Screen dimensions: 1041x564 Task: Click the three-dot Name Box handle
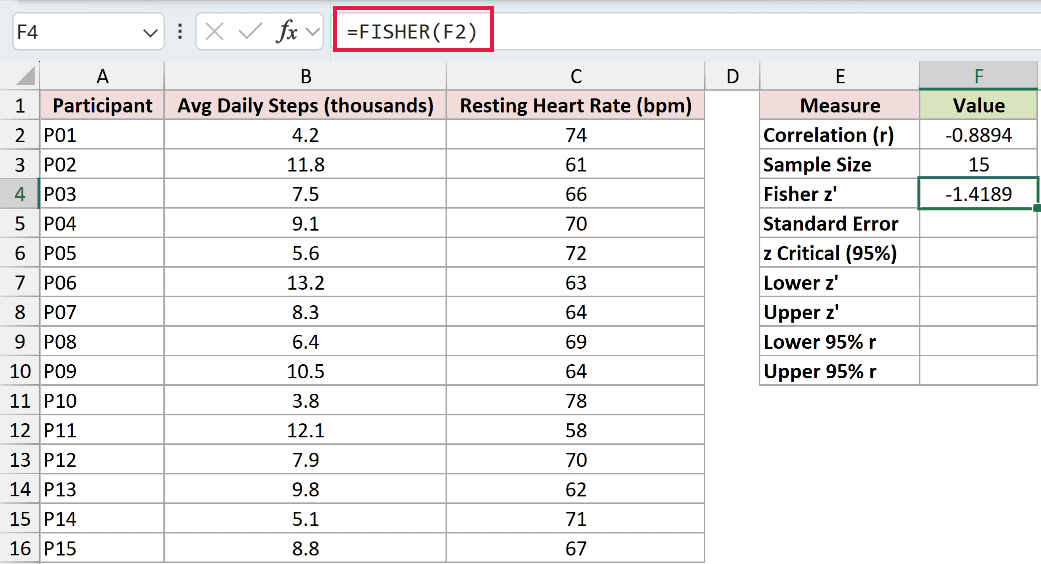(x=180, y=31)
